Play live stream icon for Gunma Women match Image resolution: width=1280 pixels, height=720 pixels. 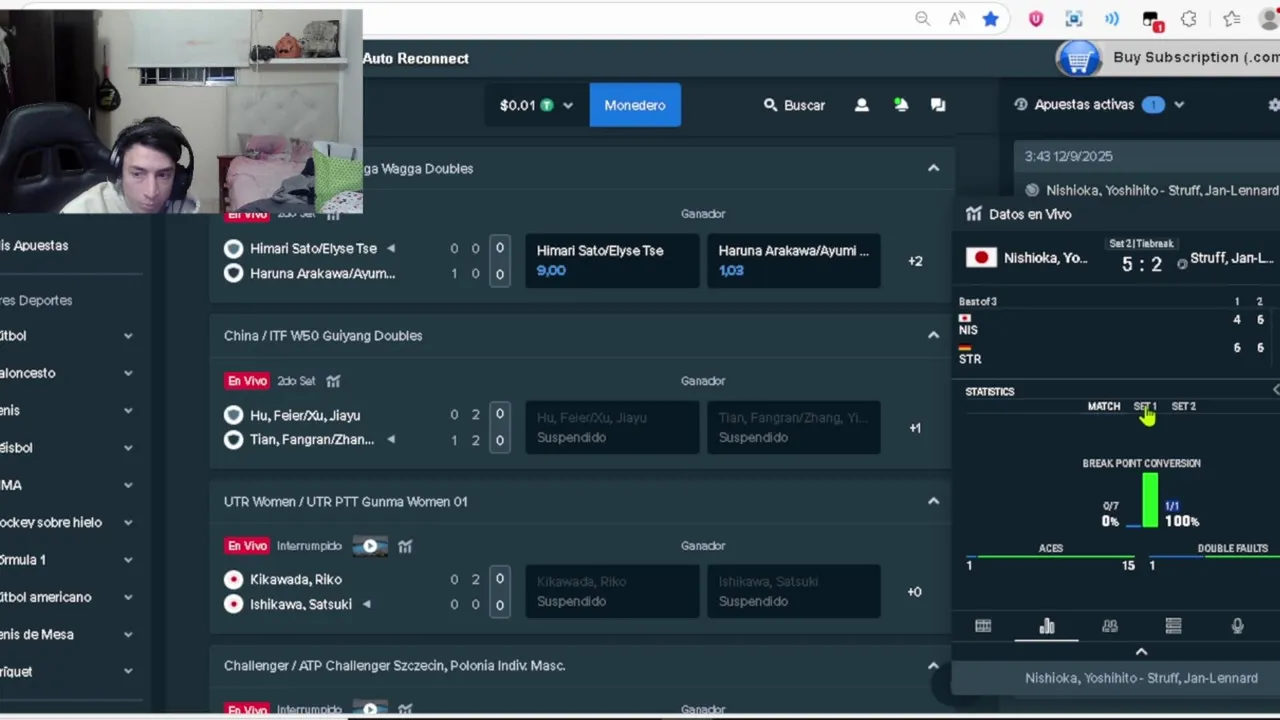coord(370,546)
